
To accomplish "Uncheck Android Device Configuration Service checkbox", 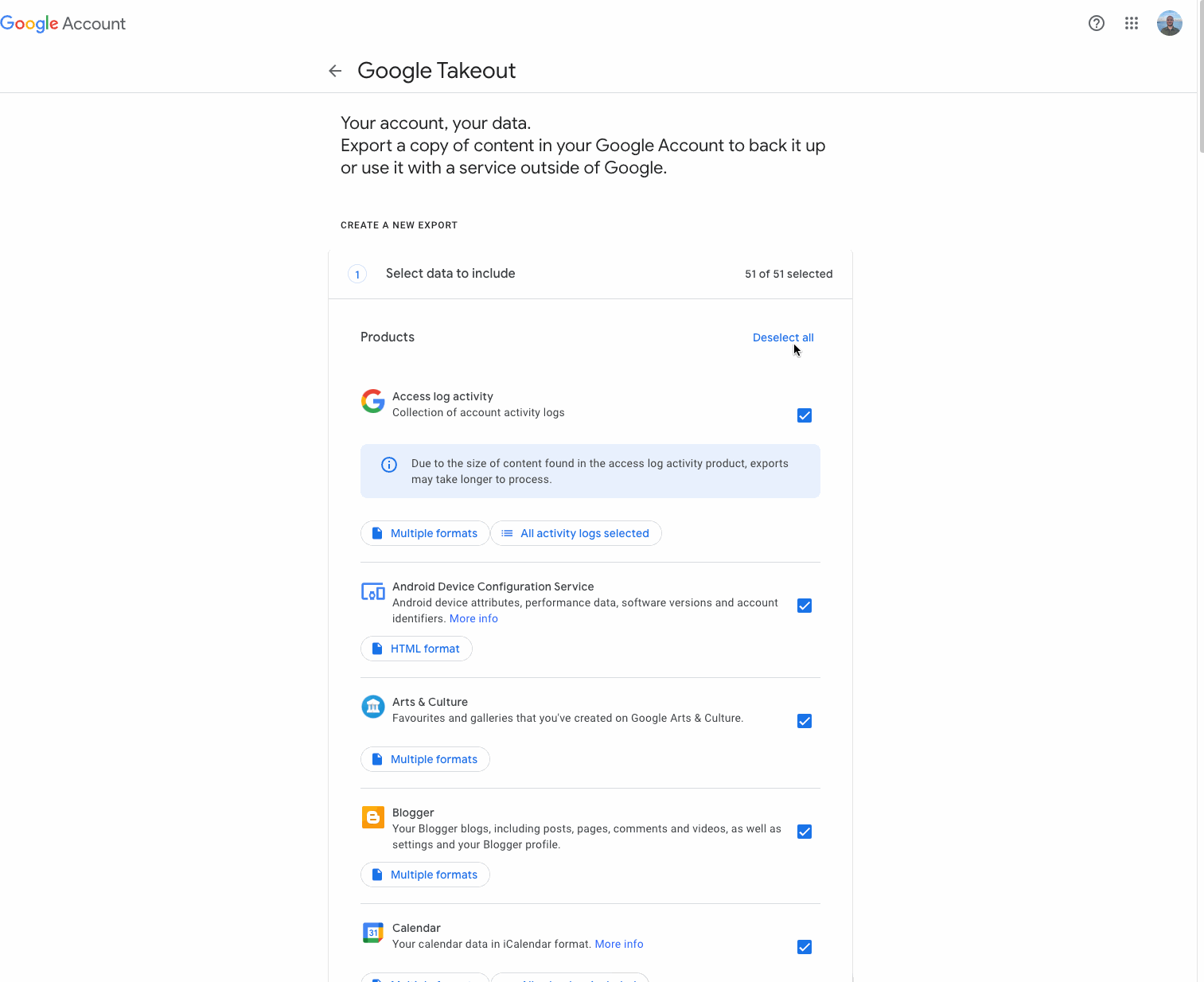I will click(x=805, y=606).
